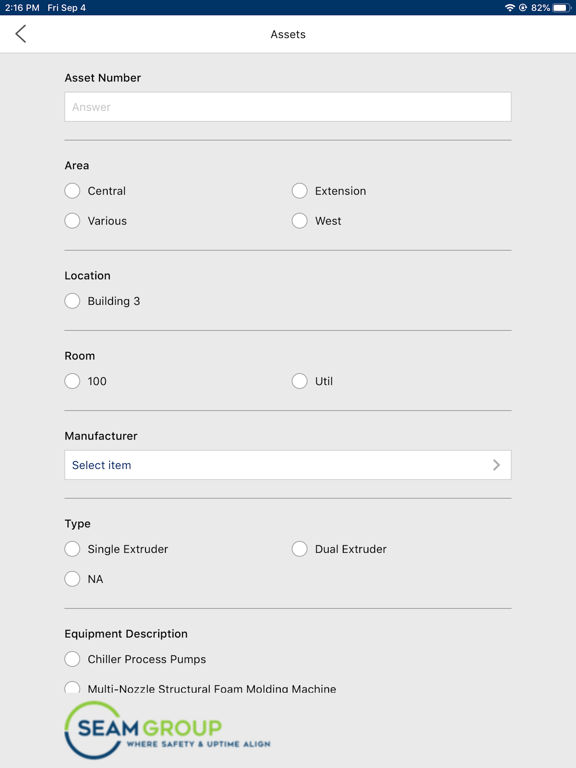Tap the back arrow icon
Image resolution: width=576 pixels, height=768 pixels.
pos(21,34)
